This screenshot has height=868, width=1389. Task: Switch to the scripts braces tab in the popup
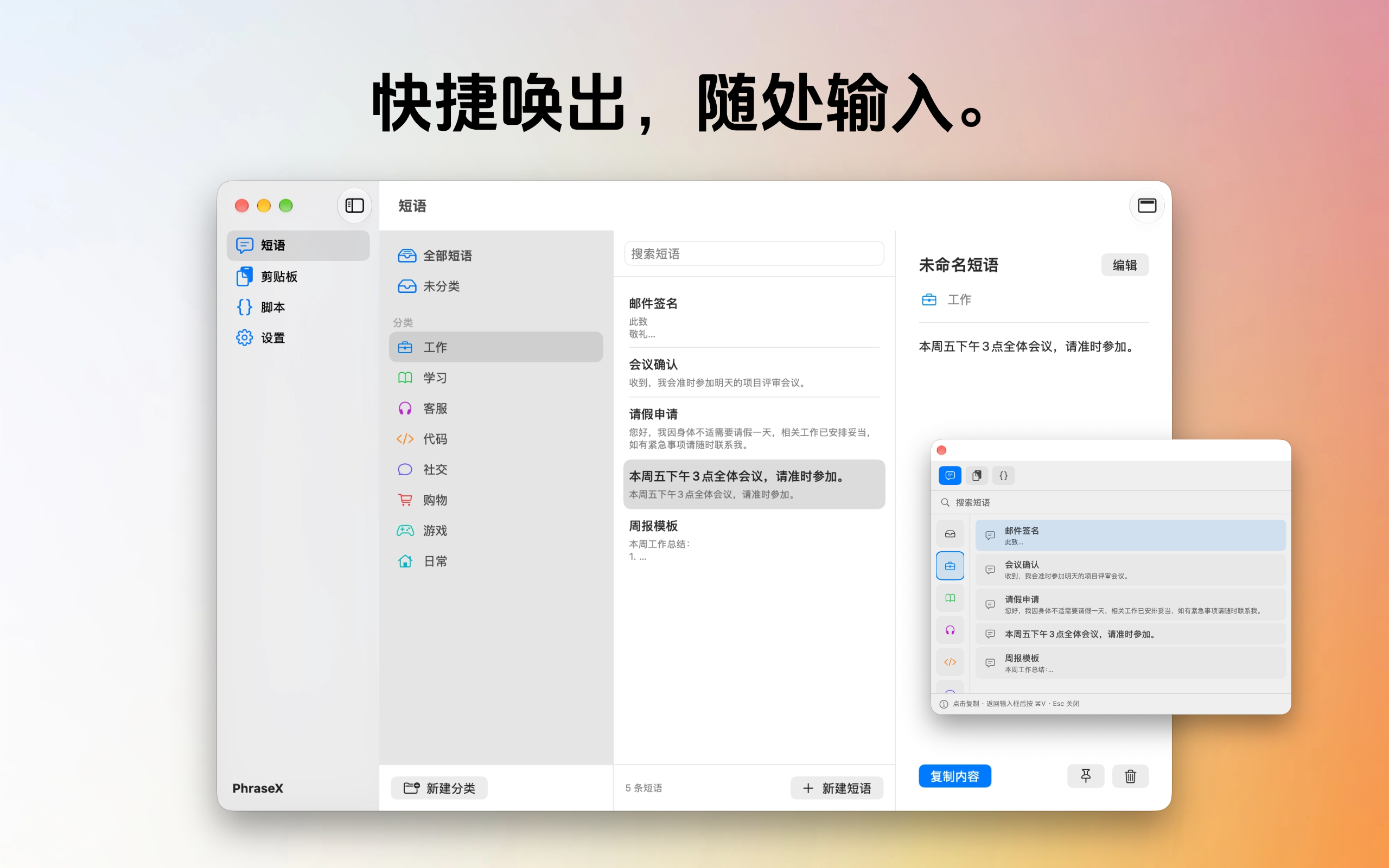tap(1003, 475)
